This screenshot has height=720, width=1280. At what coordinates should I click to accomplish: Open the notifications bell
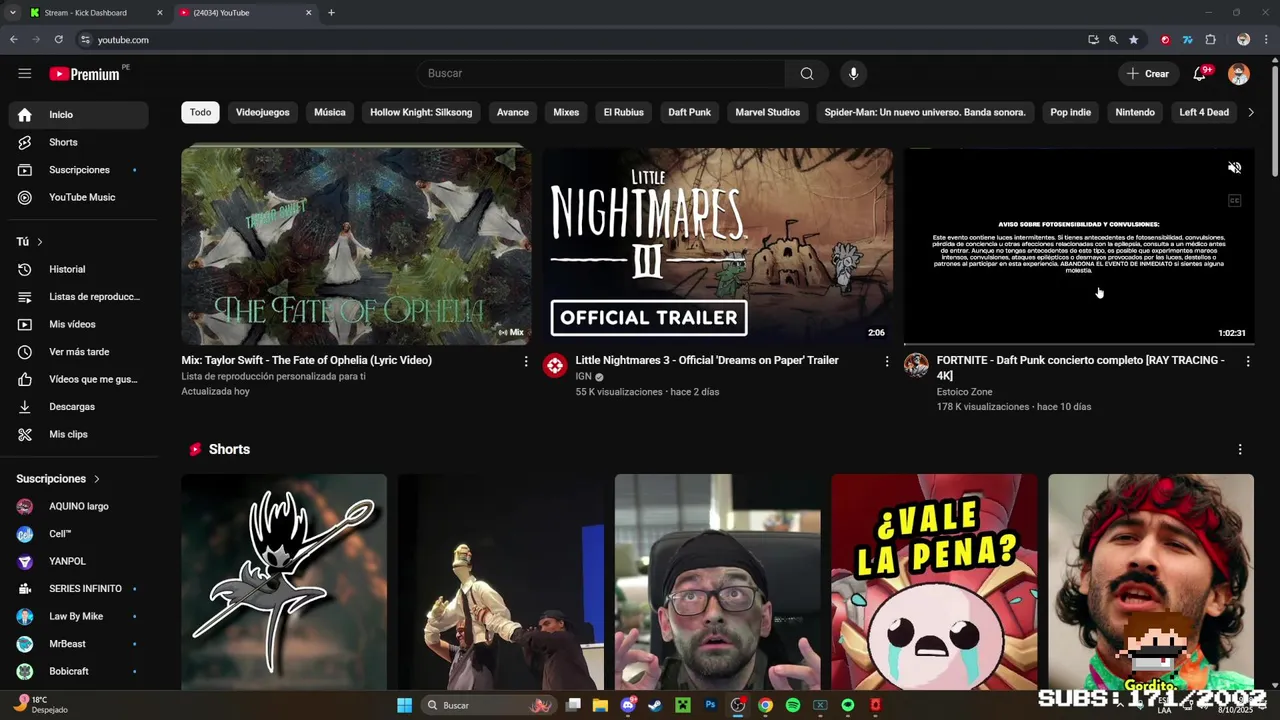(1199, 73)
